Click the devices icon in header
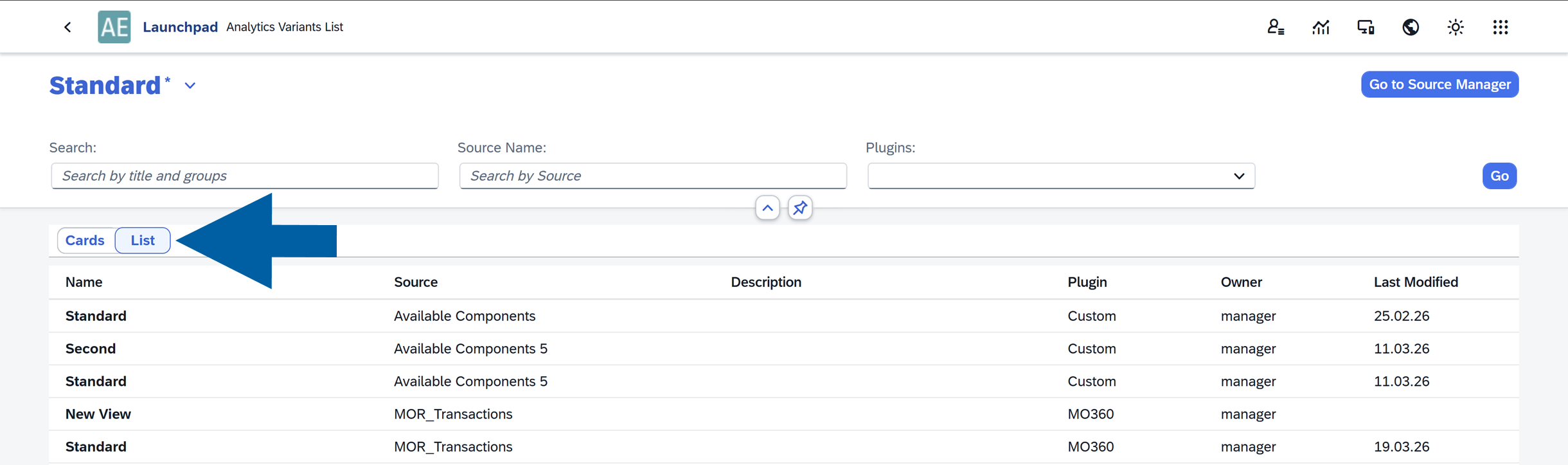Viewport: 1568px width, 465px height. pyautogui.click(x=1366, y=27)
